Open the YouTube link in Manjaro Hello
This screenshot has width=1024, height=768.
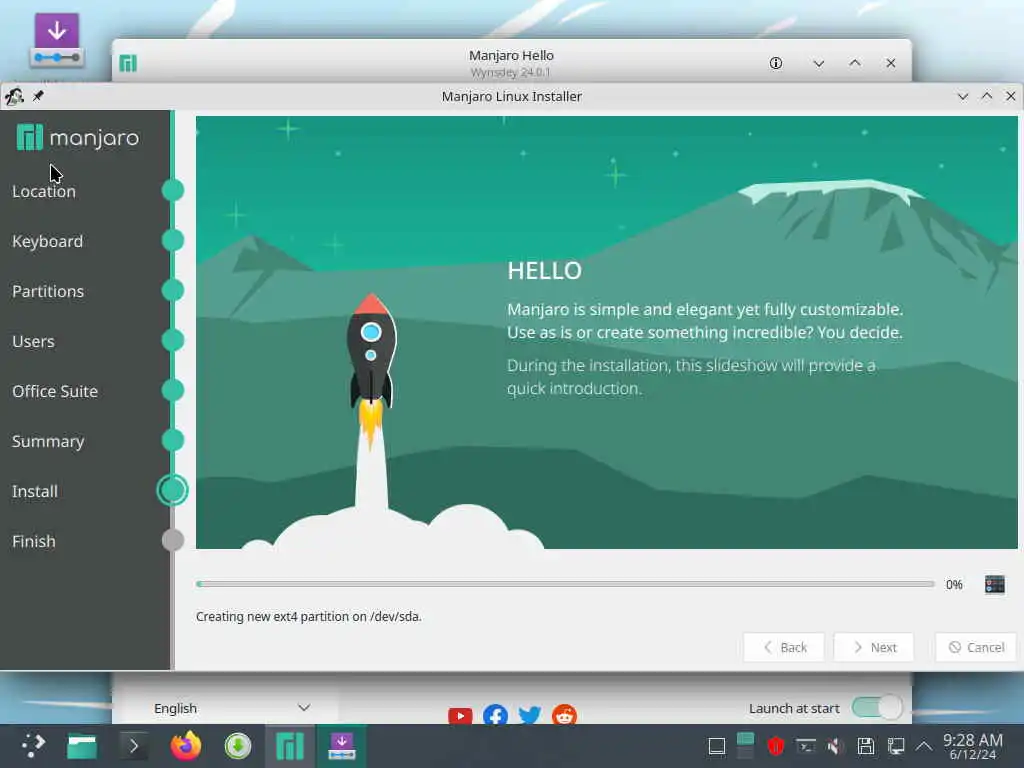coord(460,716)
